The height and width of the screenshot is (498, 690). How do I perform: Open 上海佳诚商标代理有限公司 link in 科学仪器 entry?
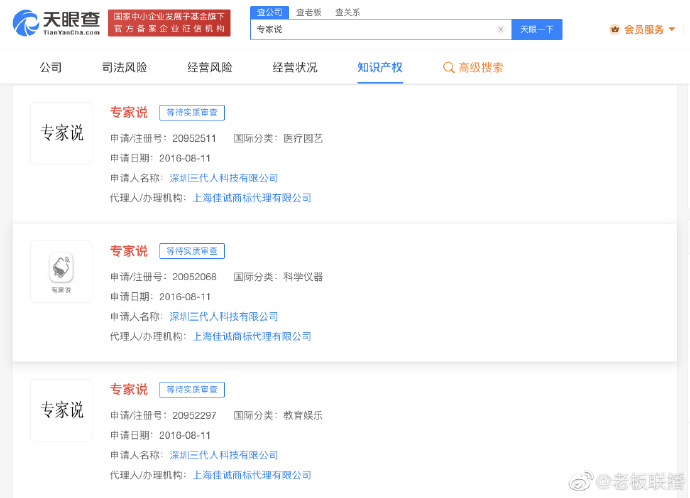click(252, 337)
